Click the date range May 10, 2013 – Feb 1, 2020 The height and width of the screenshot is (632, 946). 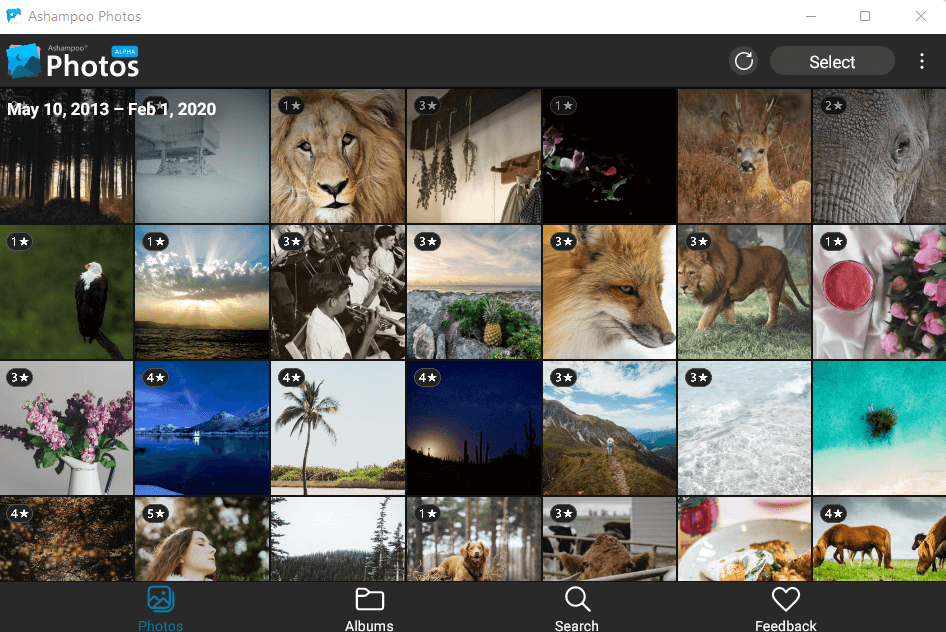coord(112,109)
